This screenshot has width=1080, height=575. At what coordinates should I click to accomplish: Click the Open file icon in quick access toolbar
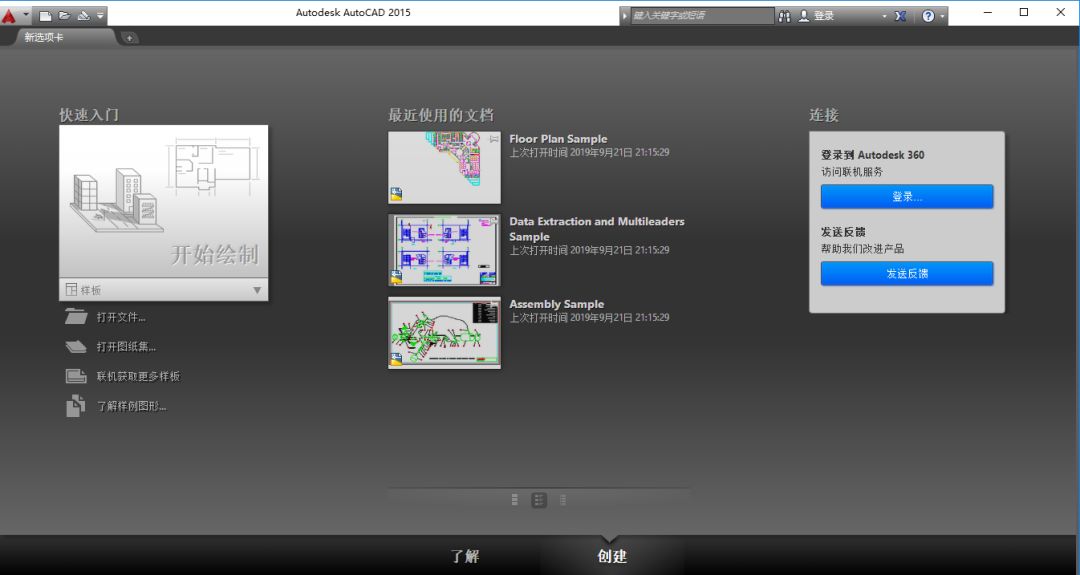tap(64, 15)
